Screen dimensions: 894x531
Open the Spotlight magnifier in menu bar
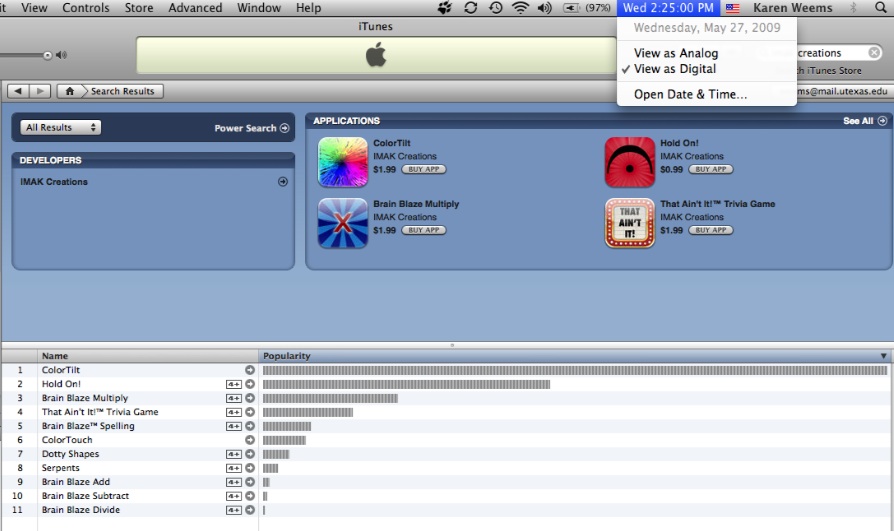881,7
